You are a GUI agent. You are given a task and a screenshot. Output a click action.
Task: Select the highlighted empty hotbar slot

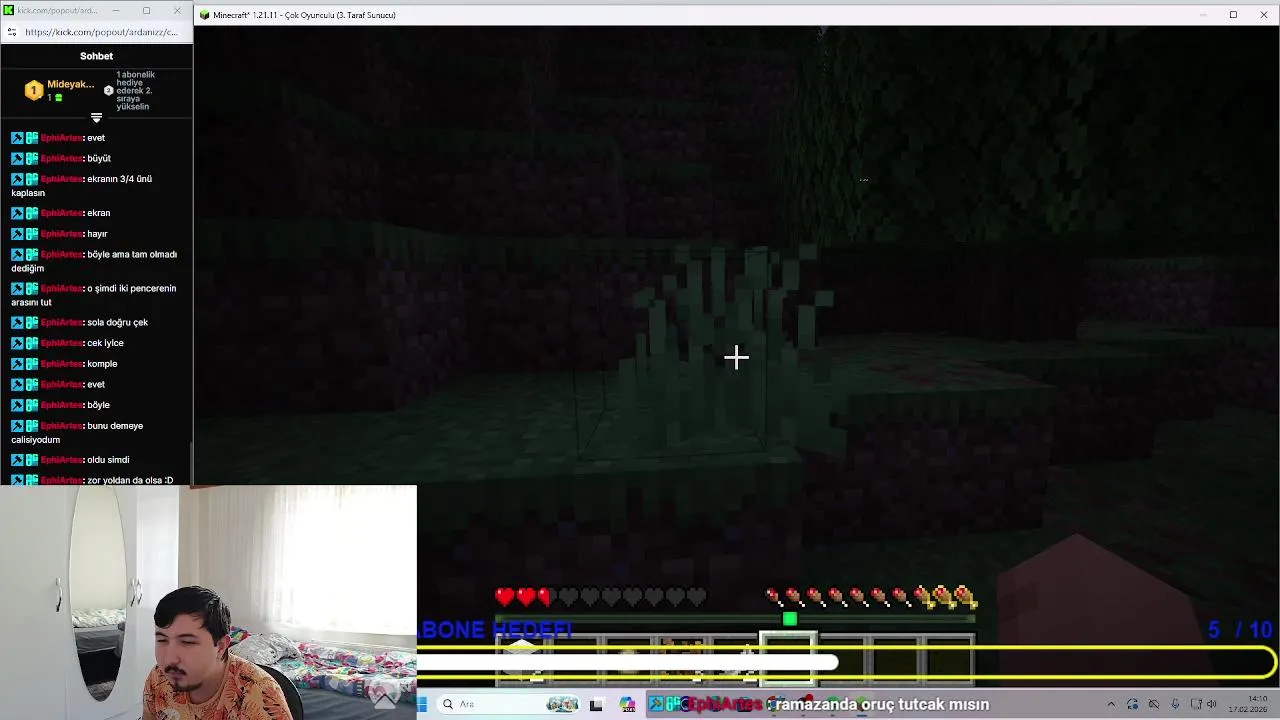coord(788,660)
